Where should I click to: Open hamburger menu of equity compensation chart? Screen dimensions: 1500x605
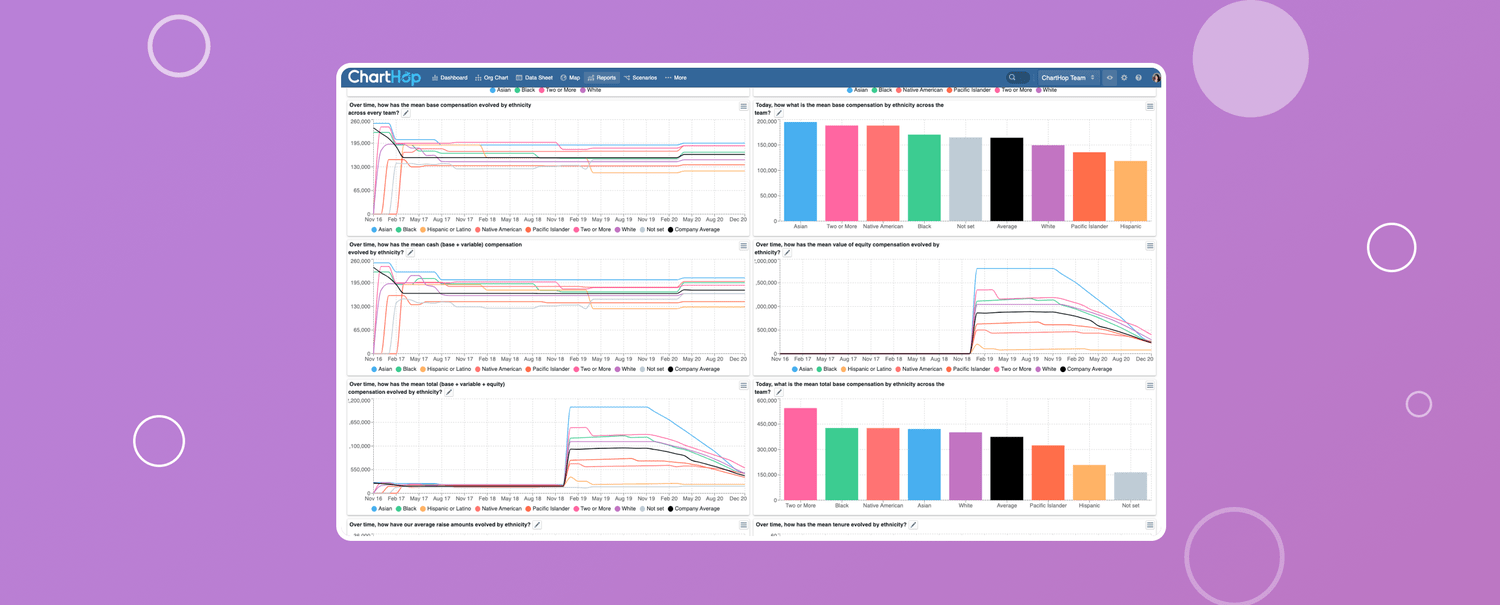[x=1150, y=246]
